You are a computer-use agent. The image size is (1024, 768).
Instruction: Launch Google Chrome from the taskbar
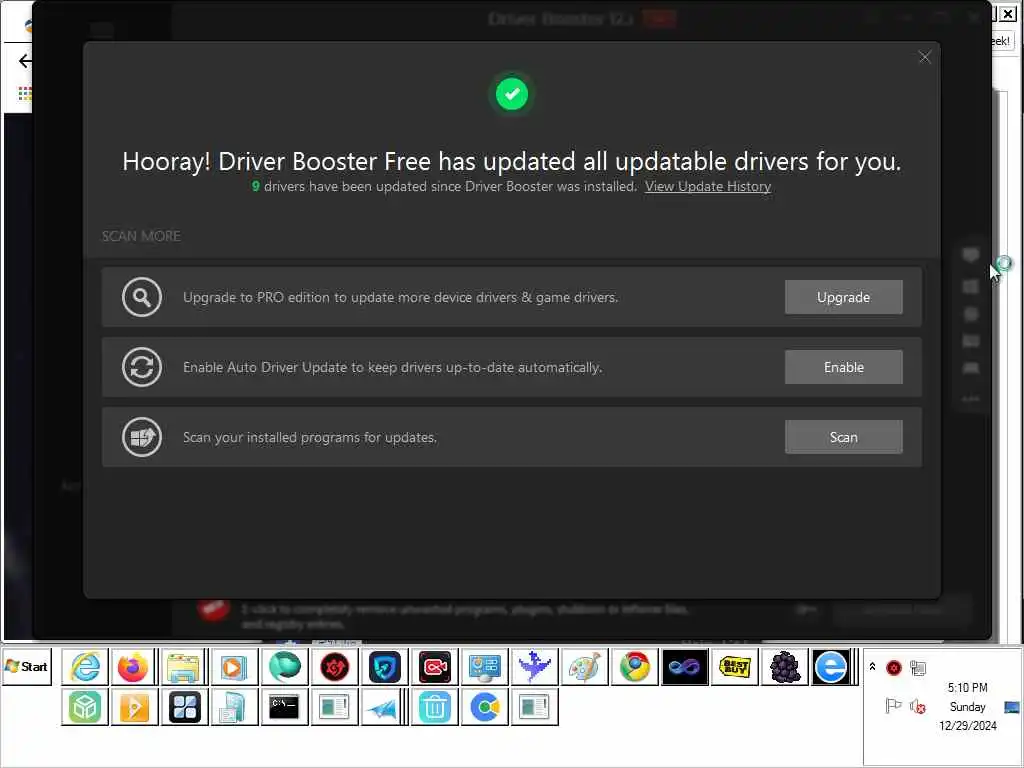[x=635, y=667]
